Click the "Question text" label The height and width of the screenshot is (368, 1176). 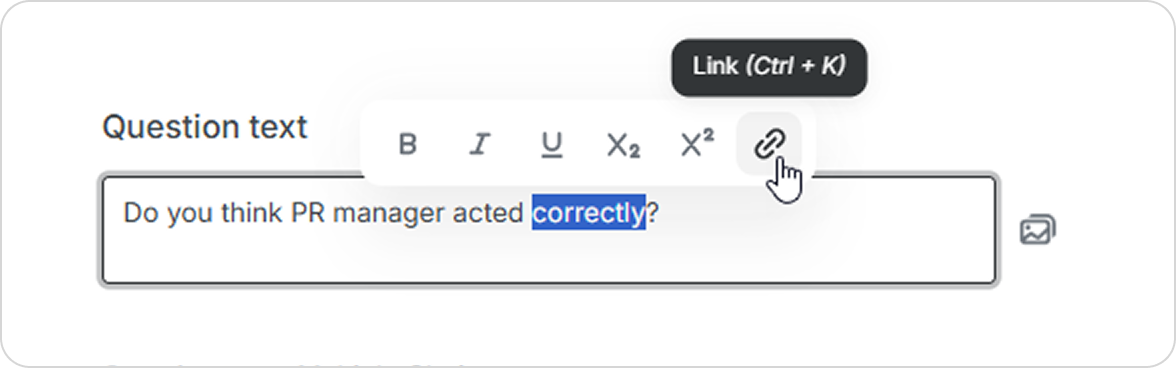pos(205,127)
